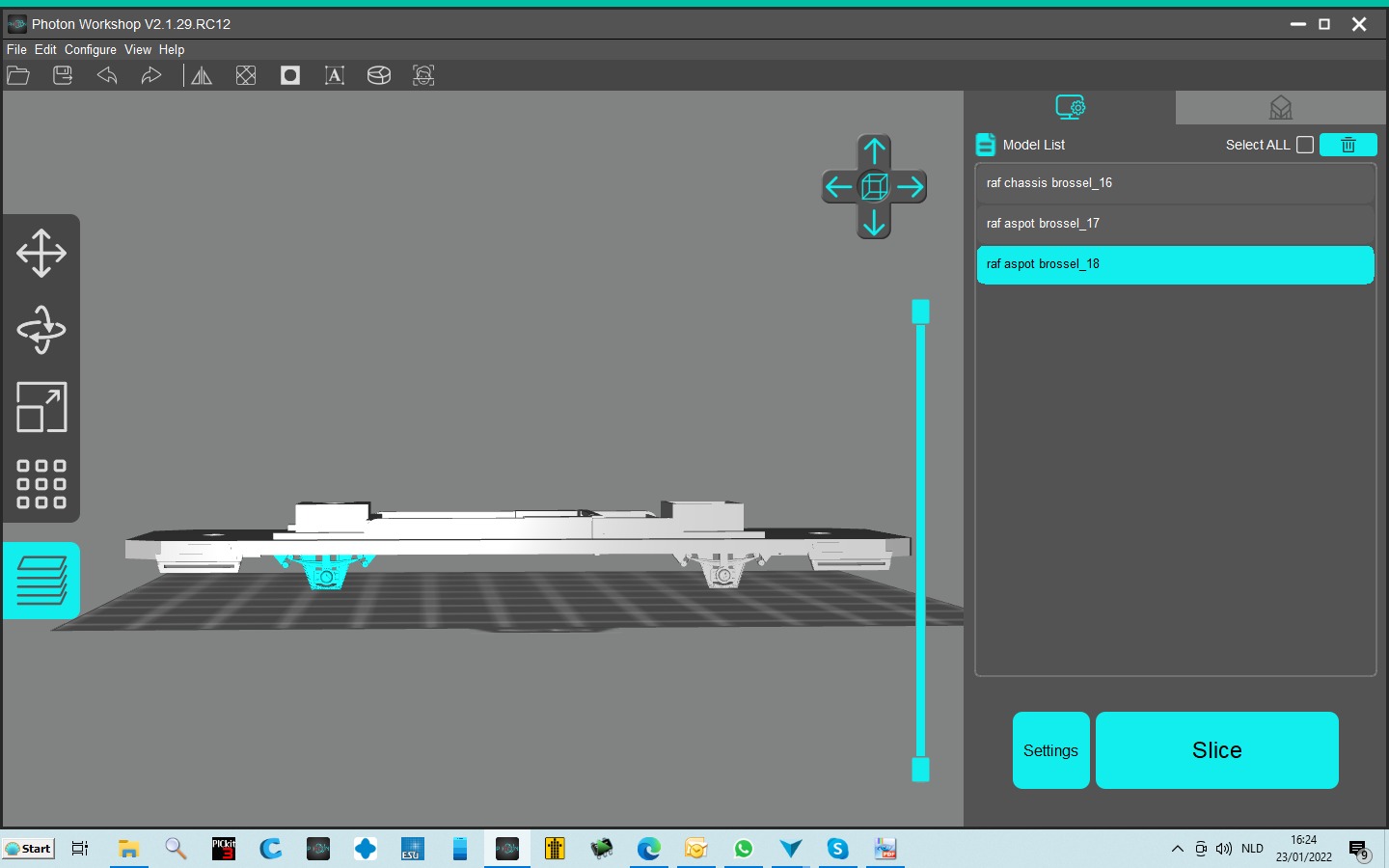Open the Windows Start button

tap(28, 849)
